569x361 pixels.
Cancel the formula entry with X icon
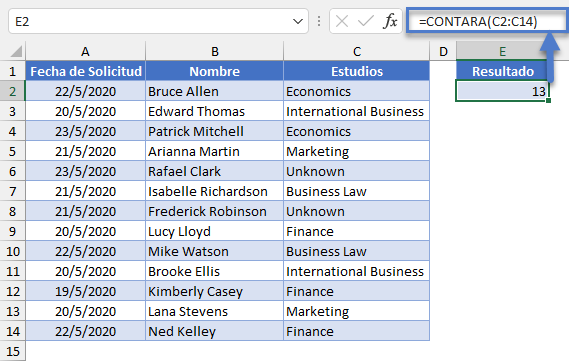pos(342,21)
